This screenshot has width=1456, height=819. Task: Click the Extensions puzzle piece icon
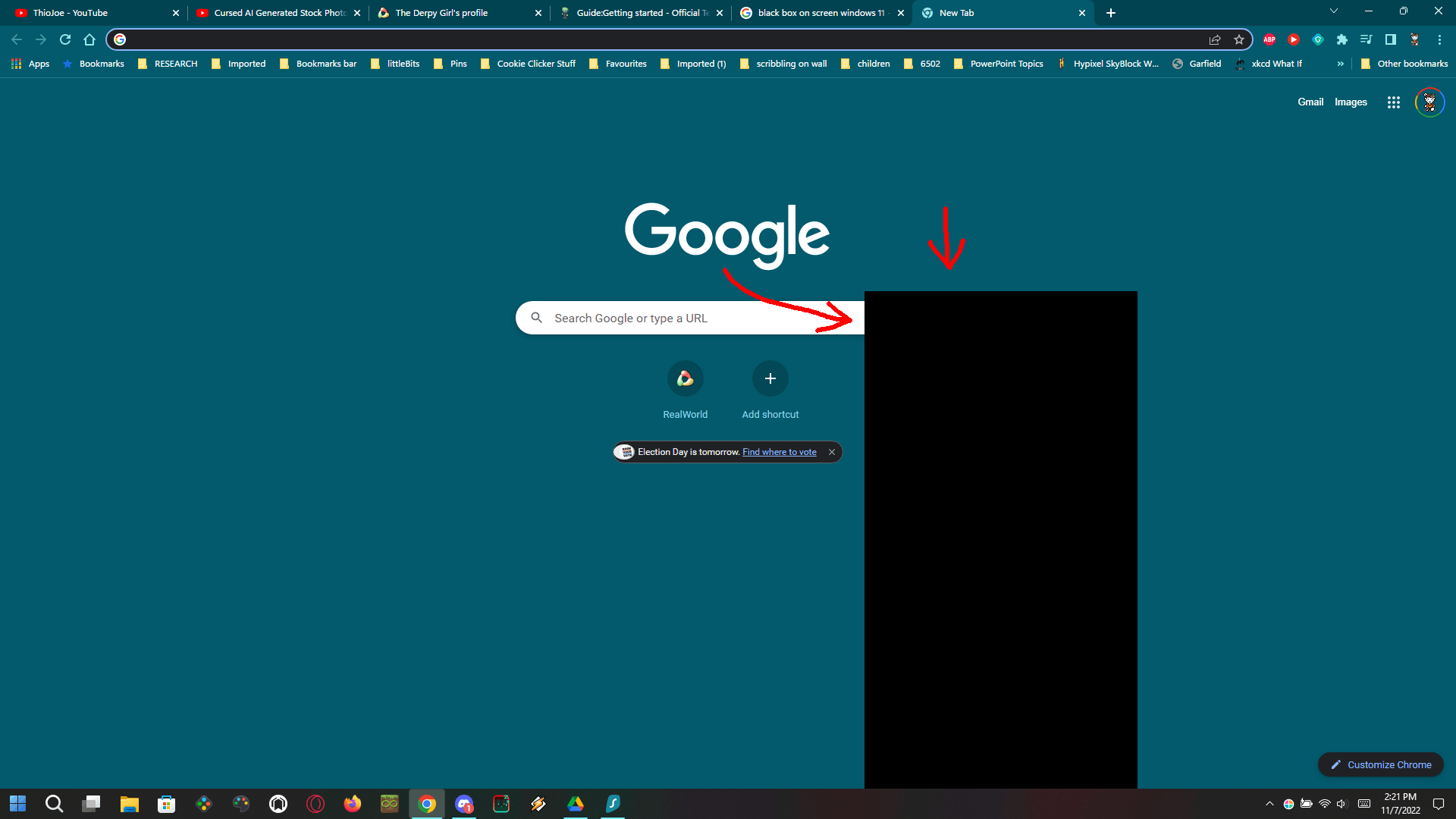click(1342, 39)
